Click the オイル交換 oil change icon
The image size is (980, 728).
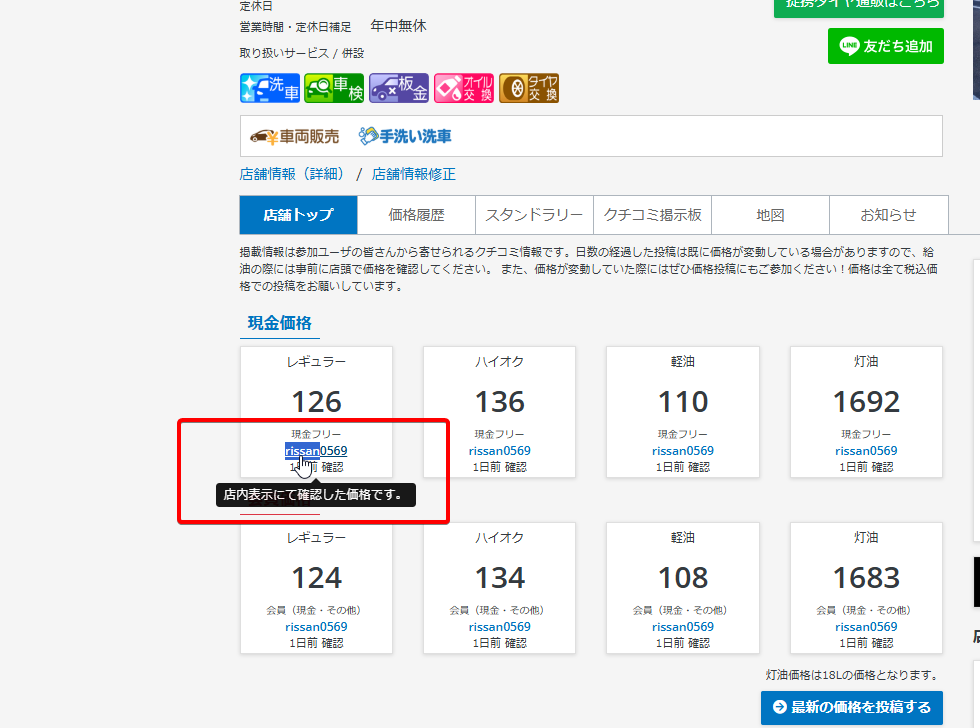click(464, 88)
